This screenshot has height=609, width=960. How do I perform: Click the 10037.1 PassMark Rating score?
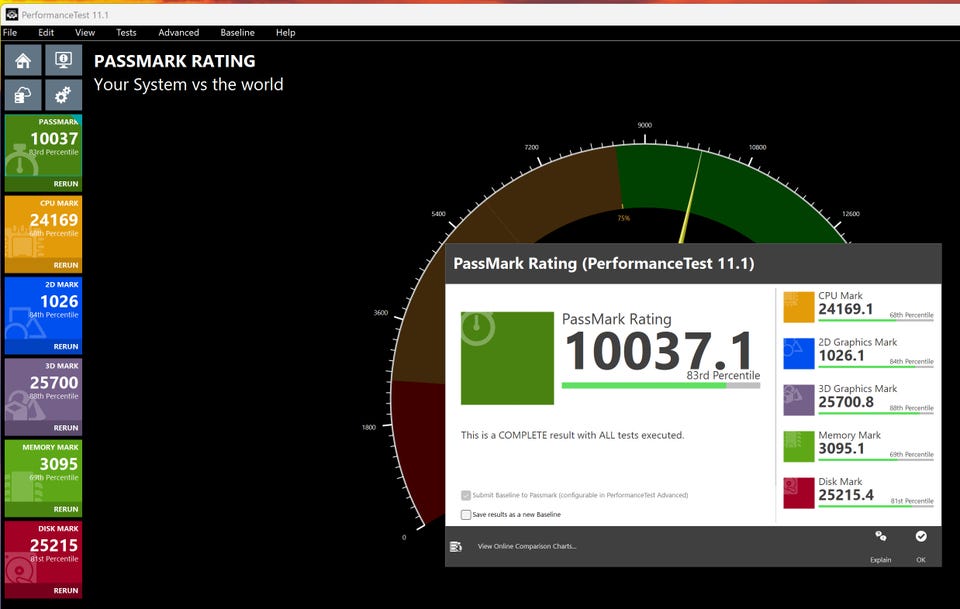point(659,351)
